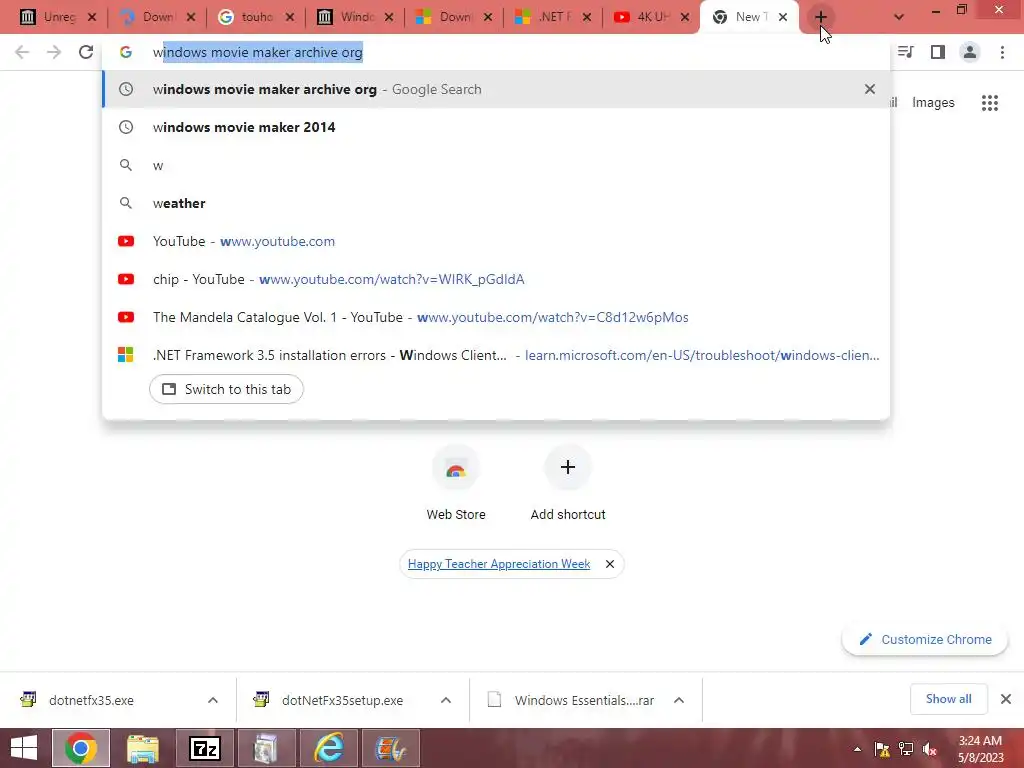Open the YouTube www.youtube.com suggestion
Screen dimensions: 1024x768
click(496, 241)
